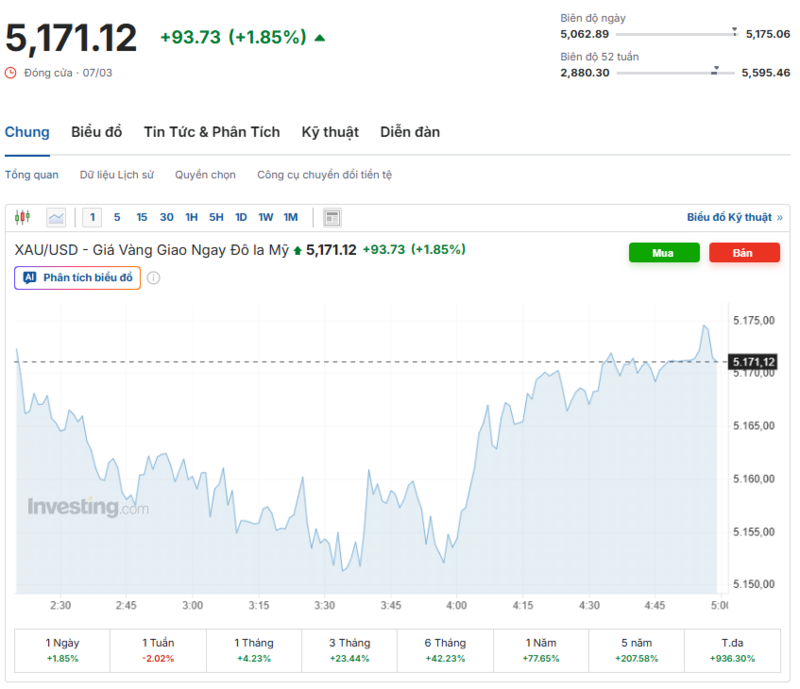Image resolution: width=800 pixels, height=689 pixels.
Task: Click the clock icon next to Đóng cửa
Action: pos(11,73)
